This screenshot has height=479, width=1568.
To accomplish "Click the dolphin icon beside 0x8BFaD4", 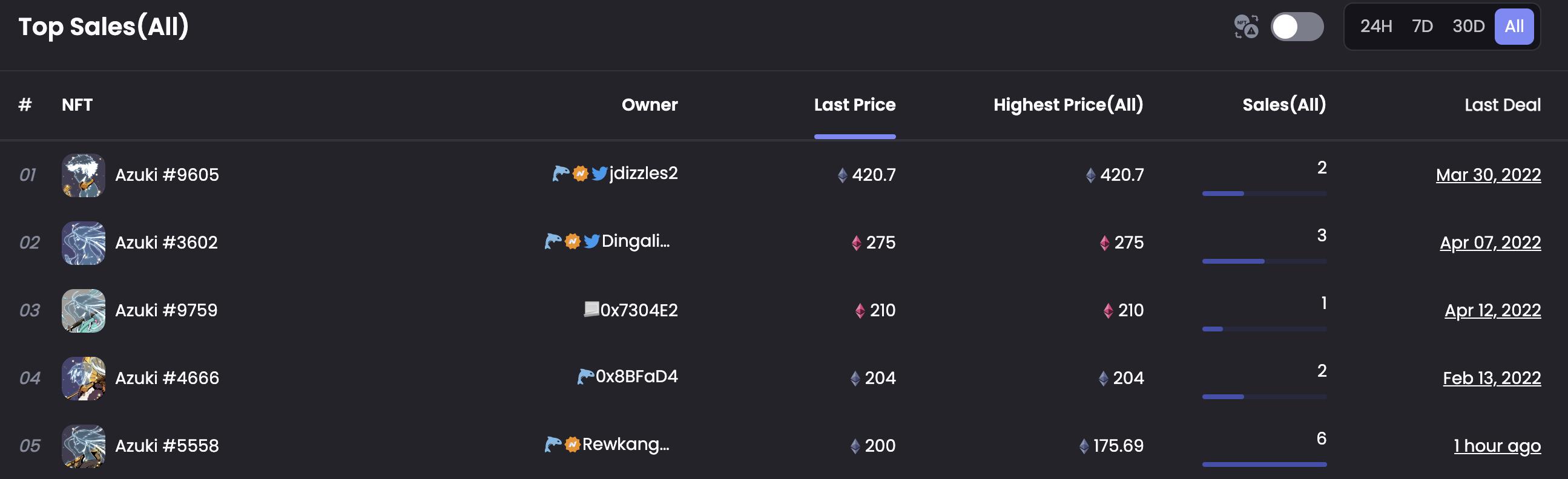I will coord(585,377).
